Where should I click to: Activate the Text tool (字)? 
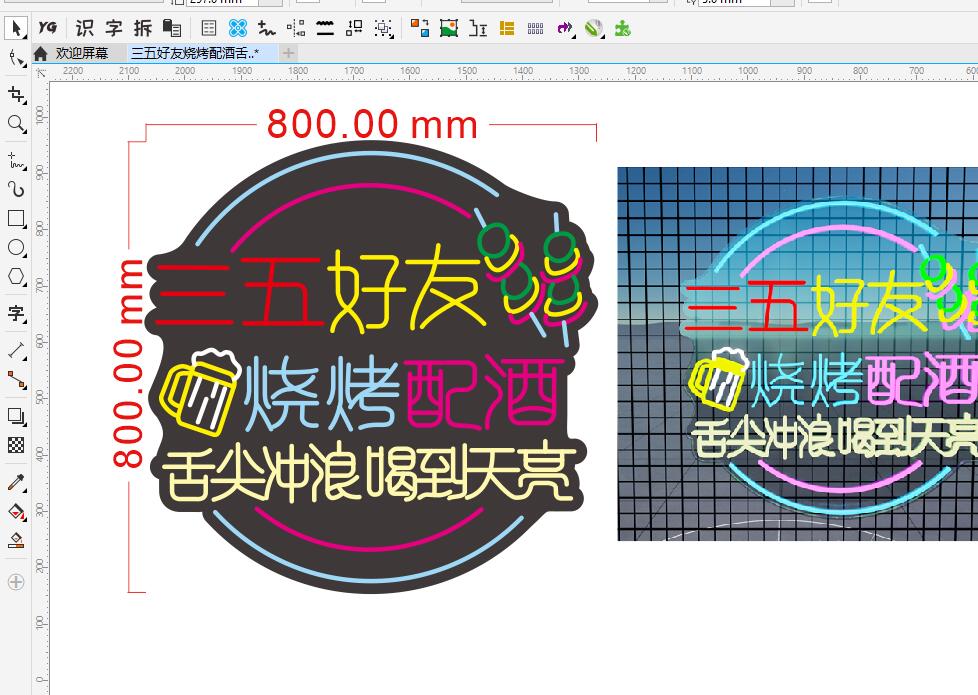(16, 313)
